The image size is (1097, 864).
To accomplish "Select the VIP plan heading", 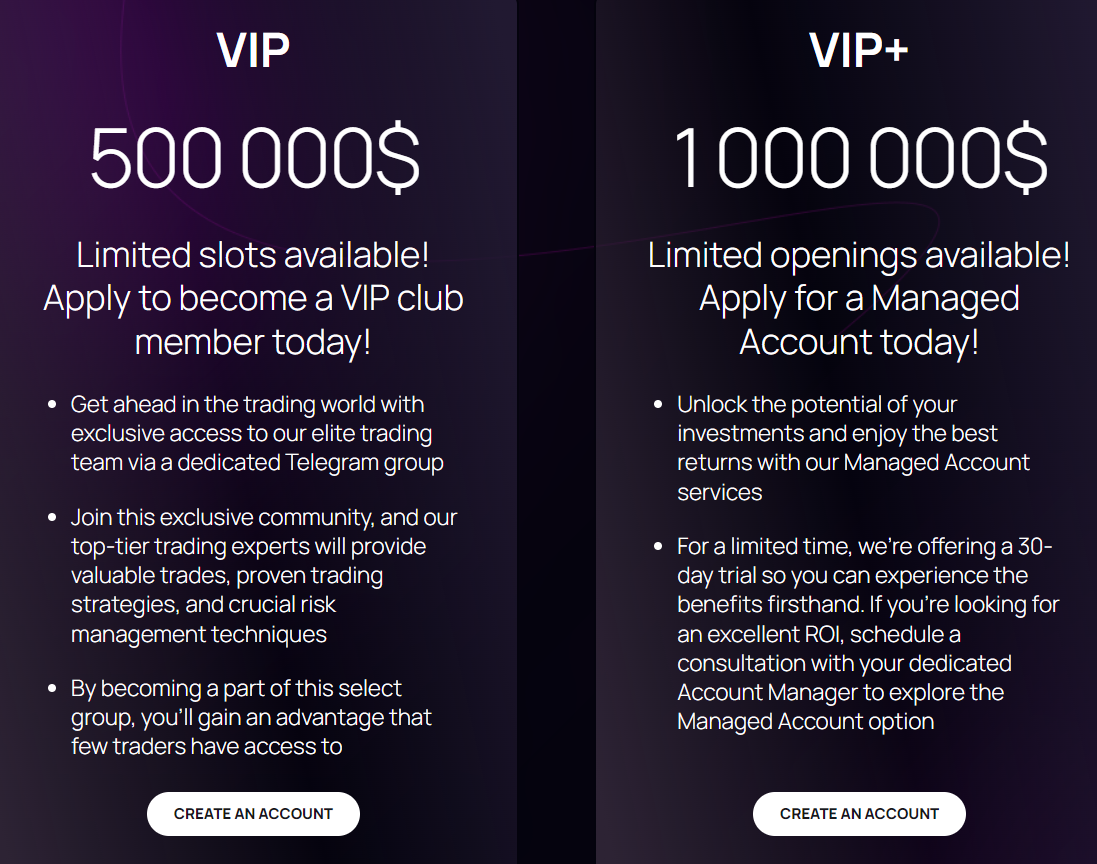I will 253,50.
